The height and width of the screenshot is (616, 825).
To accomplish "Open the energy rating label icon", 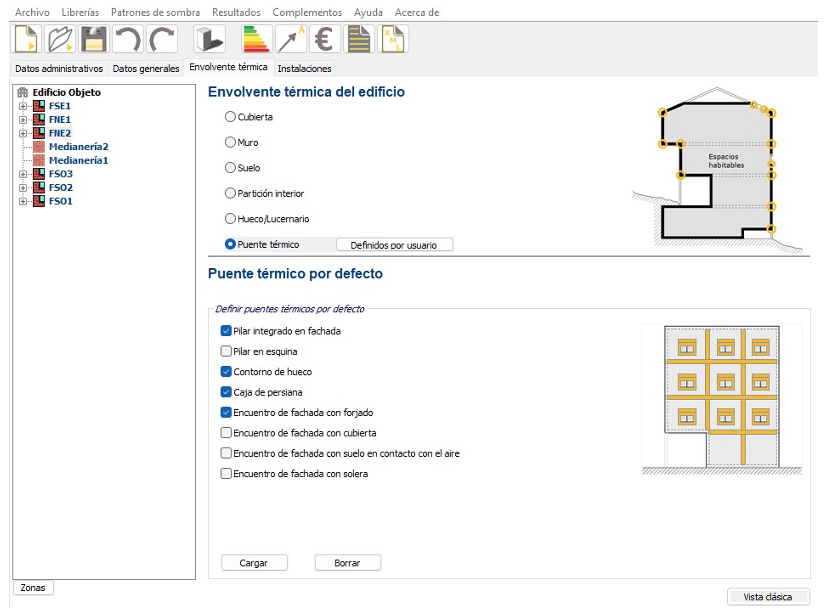I will [x=257, y=40].
